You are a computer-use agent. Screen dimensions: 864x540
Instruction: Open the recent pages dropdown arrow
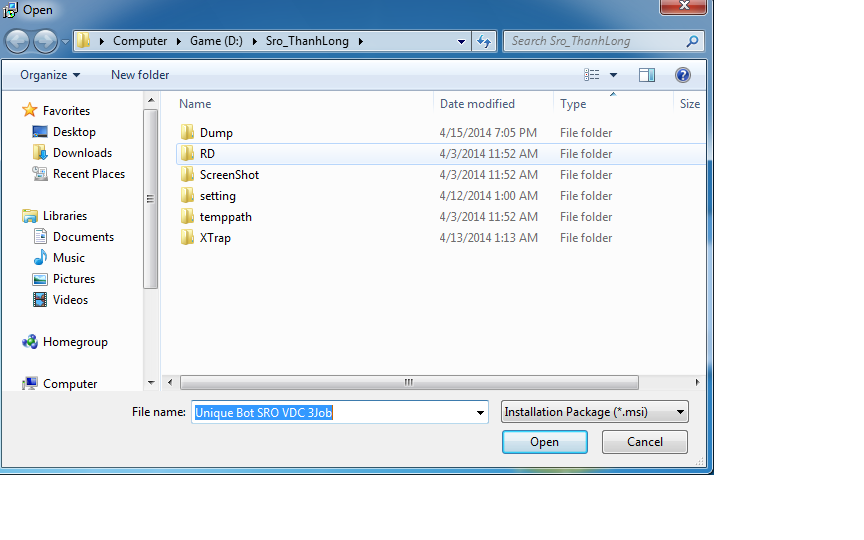tap(65, 42)
